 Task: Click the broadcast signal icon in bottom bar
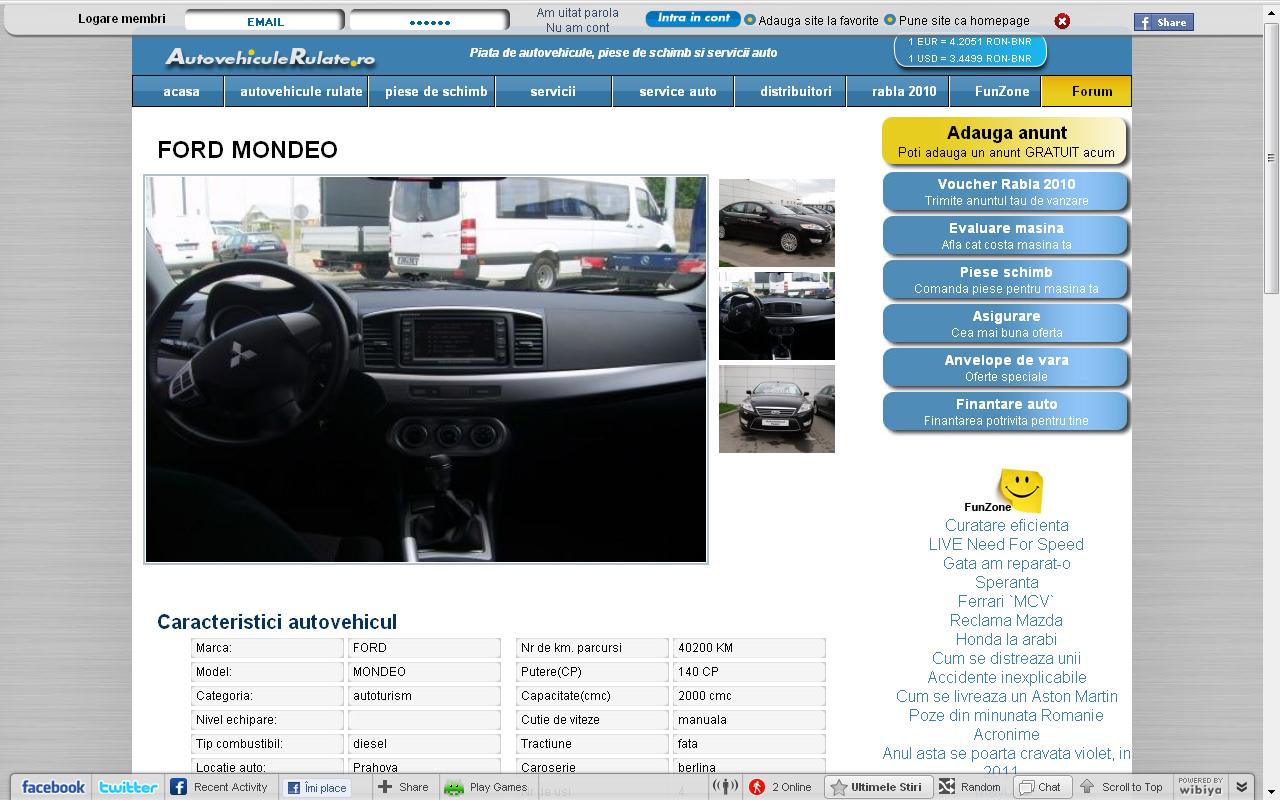[725, 787]
